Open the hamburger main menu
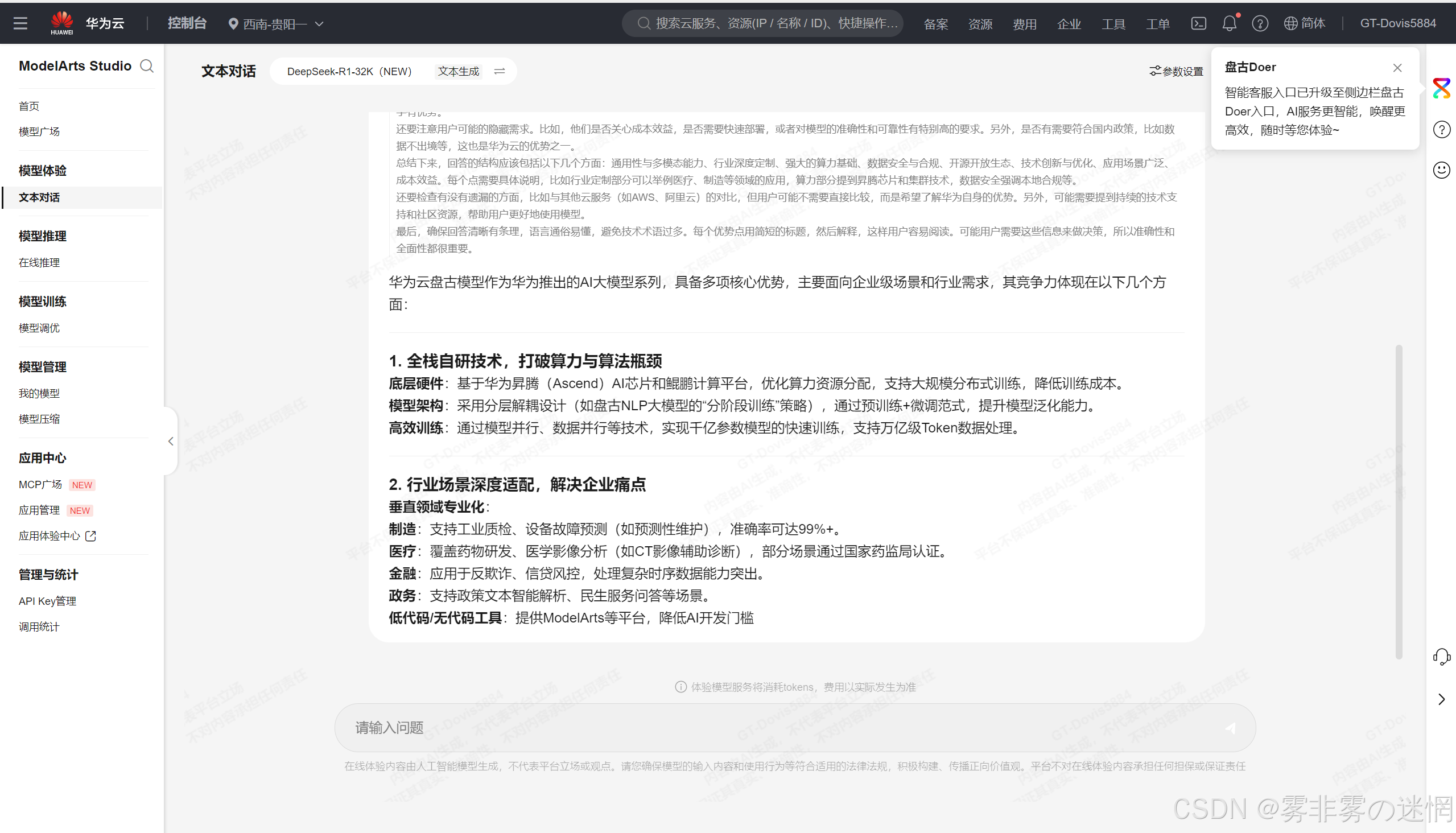Viewport: 1456px width, 833px height. [x=20, y=23]
